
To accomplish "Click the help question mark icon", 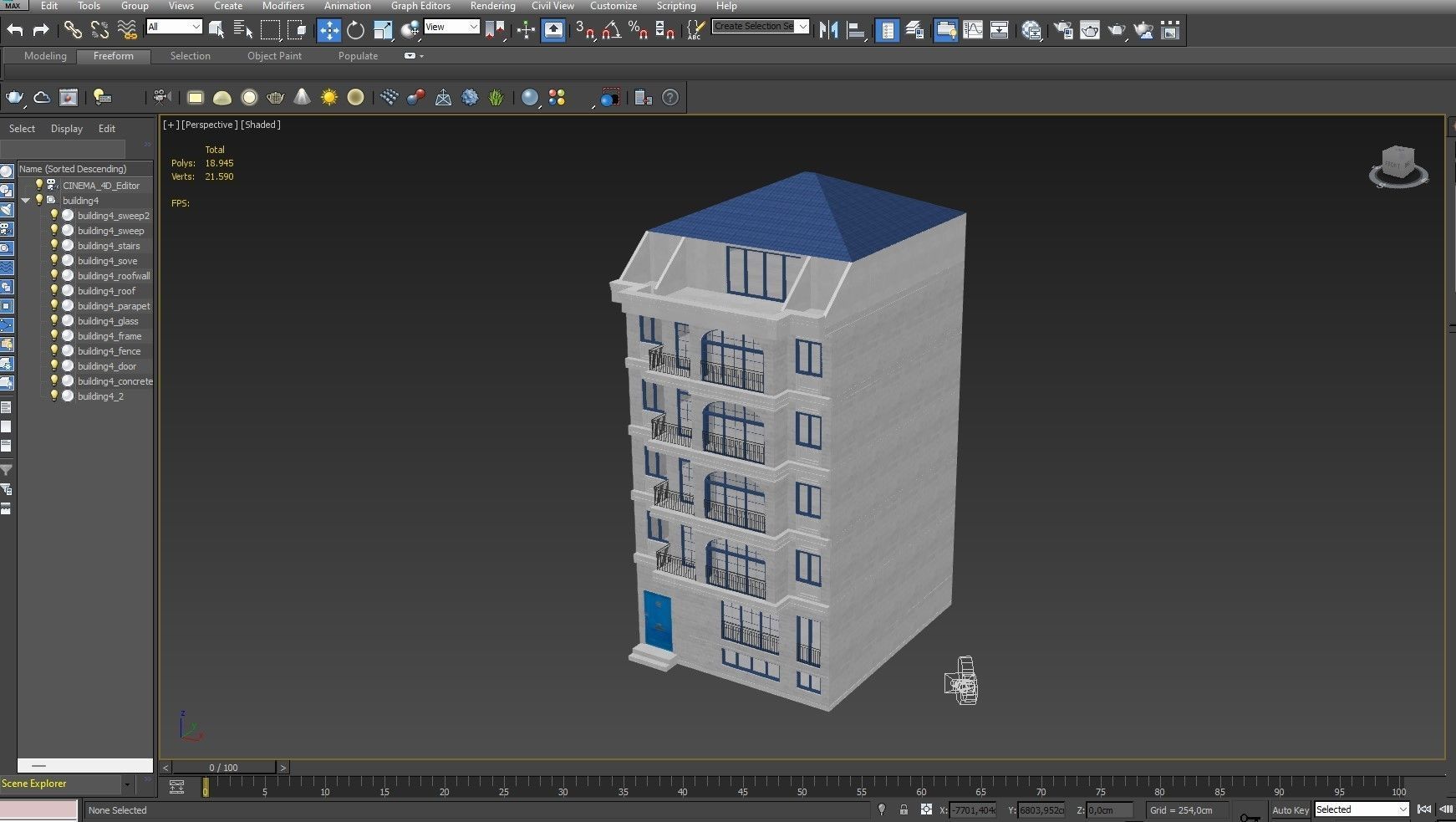I will tap(670, 97).
